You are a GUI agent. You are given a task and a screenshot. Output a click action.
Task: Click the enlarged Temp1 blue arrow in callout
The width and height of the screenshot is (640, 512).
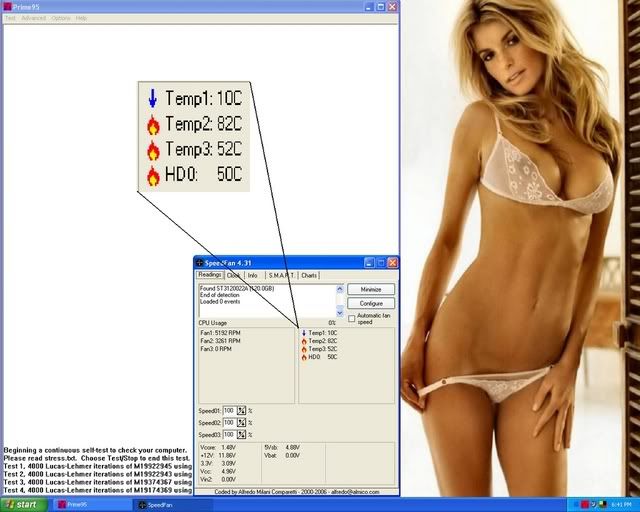click(153, 100)
